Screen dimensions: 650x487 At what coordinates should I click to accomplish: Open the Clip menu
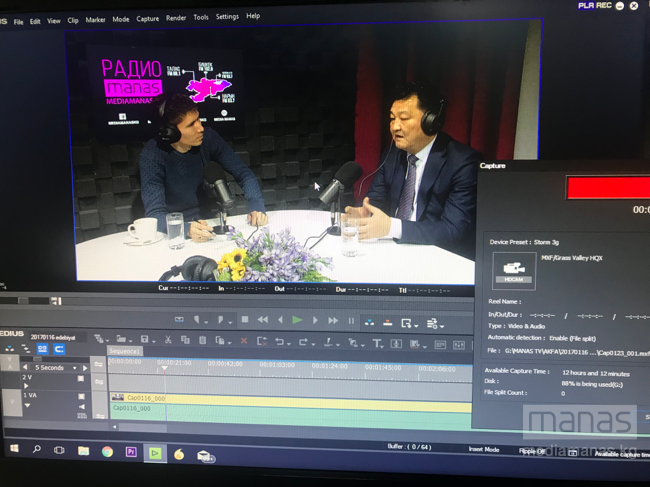tap(73, 20)
